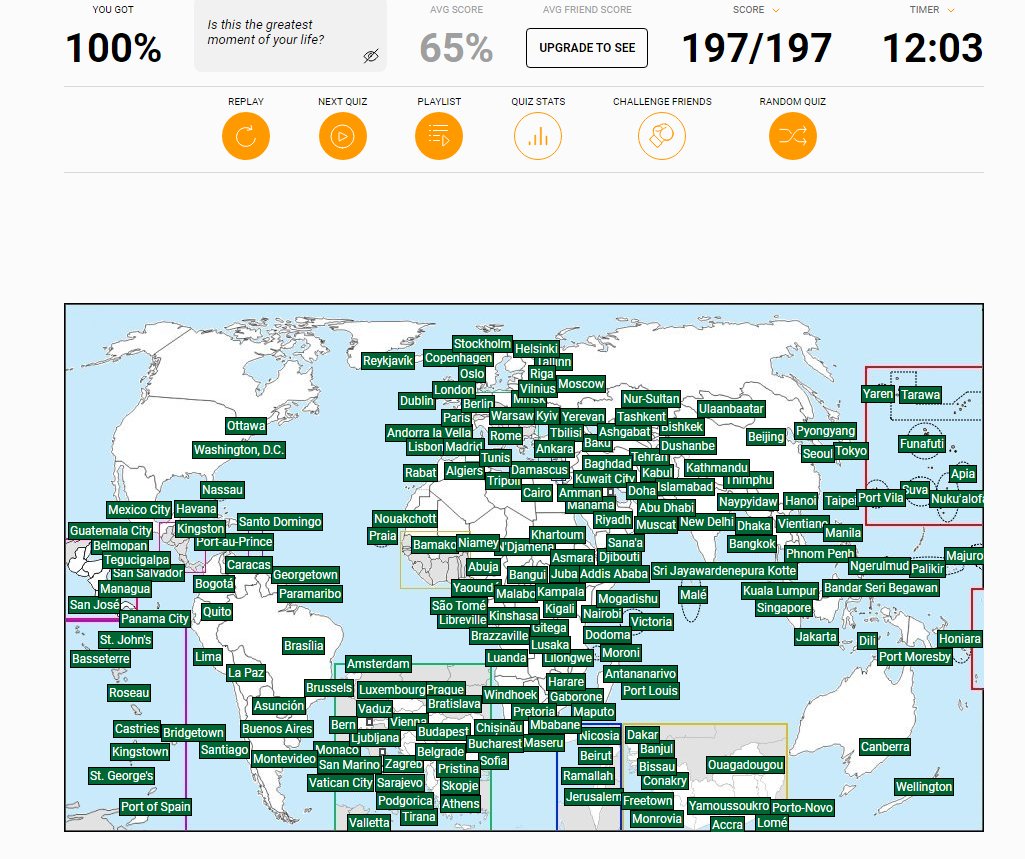
Task: Click the Valletta label
Action: coord(369,822)
